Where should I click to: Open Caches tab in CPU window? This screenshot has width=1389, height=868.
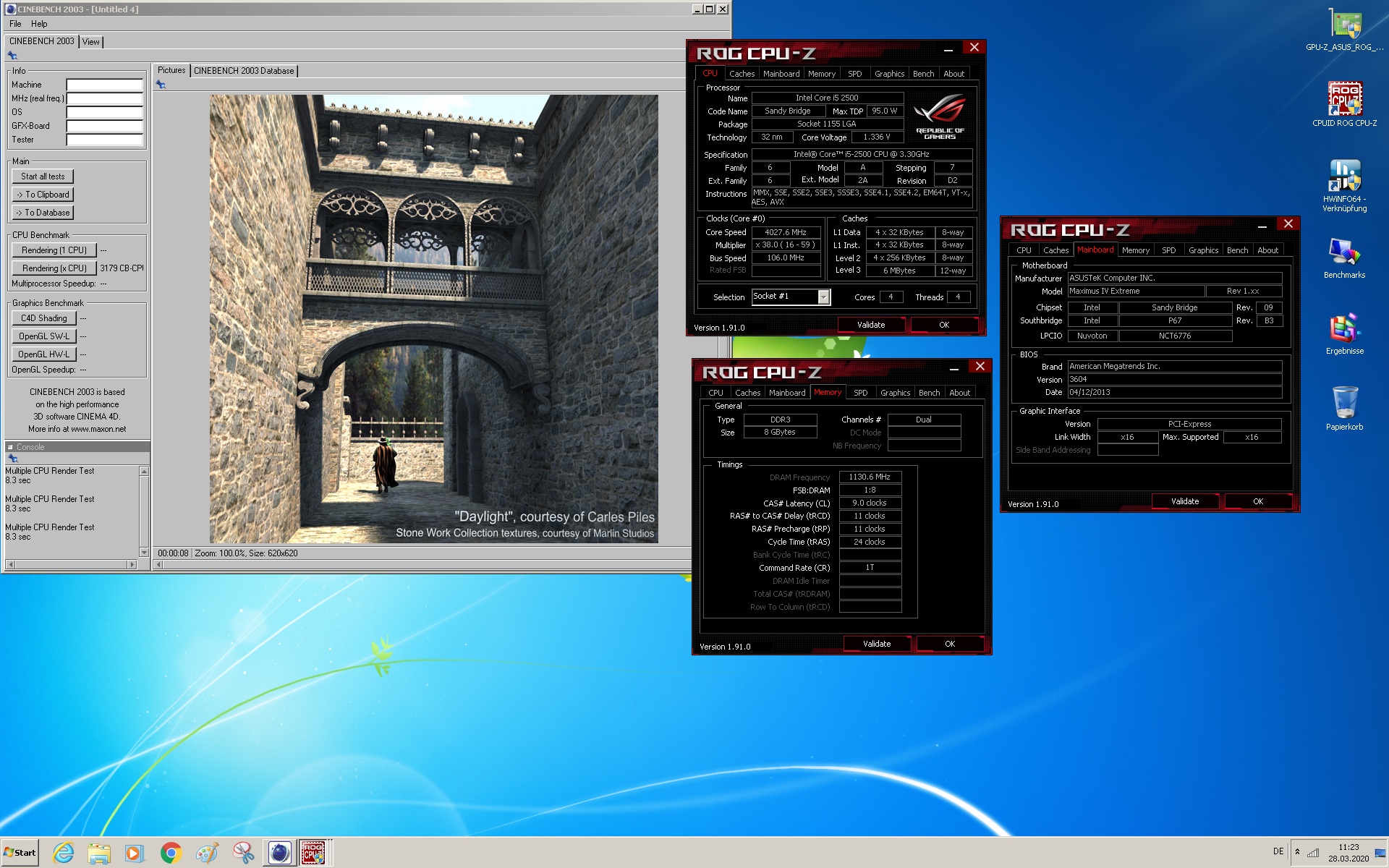(742, 74)
